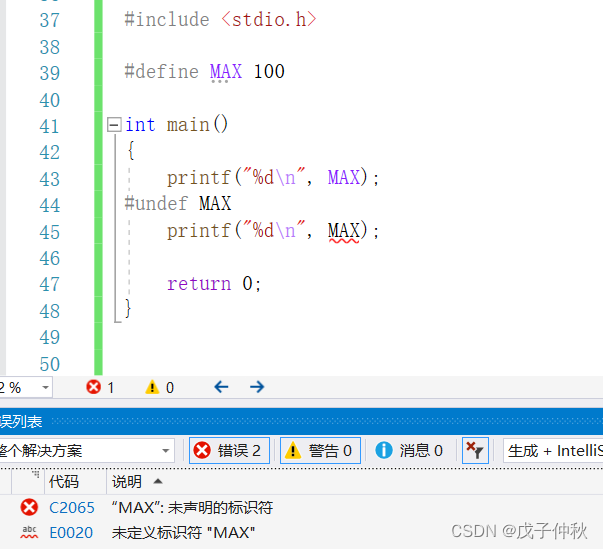
Task: Toggle the Messages 0 filter button
Action: coord(409,451)
